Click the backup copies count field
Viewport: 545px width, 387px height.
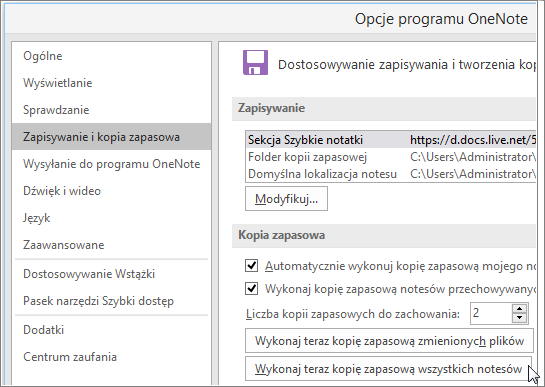[x=491, y=314]
